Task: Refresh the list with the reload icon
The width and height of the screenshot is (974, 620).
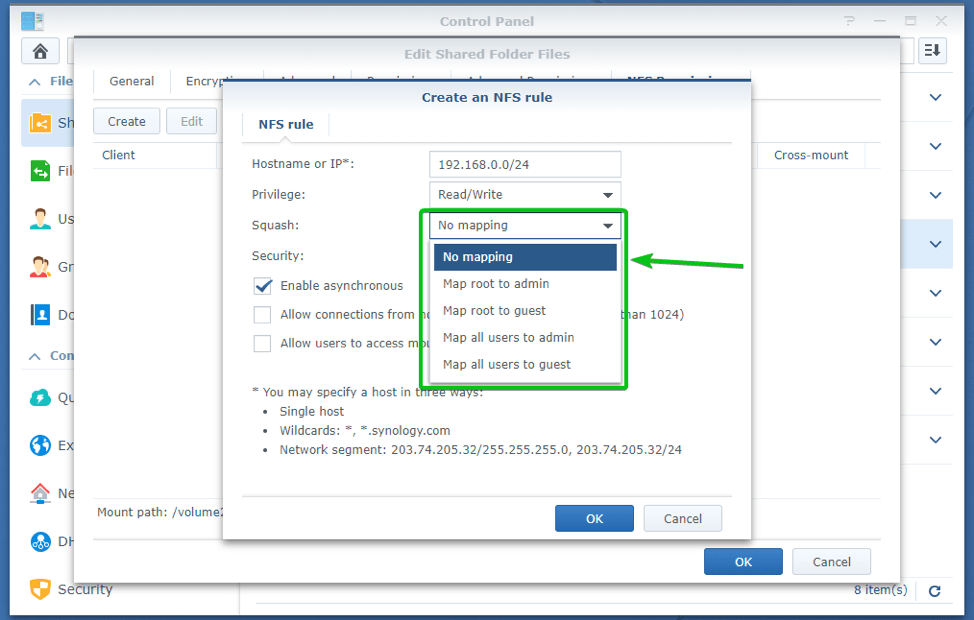Action: (934, 590)
